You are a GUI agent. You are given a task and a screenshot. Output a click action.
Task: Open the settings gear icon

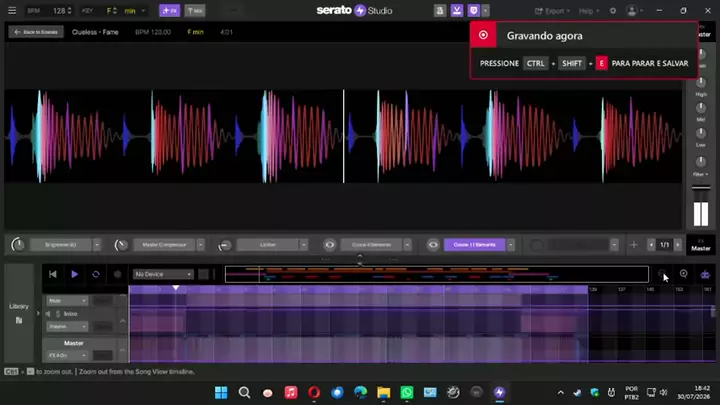tap(613, 11)
